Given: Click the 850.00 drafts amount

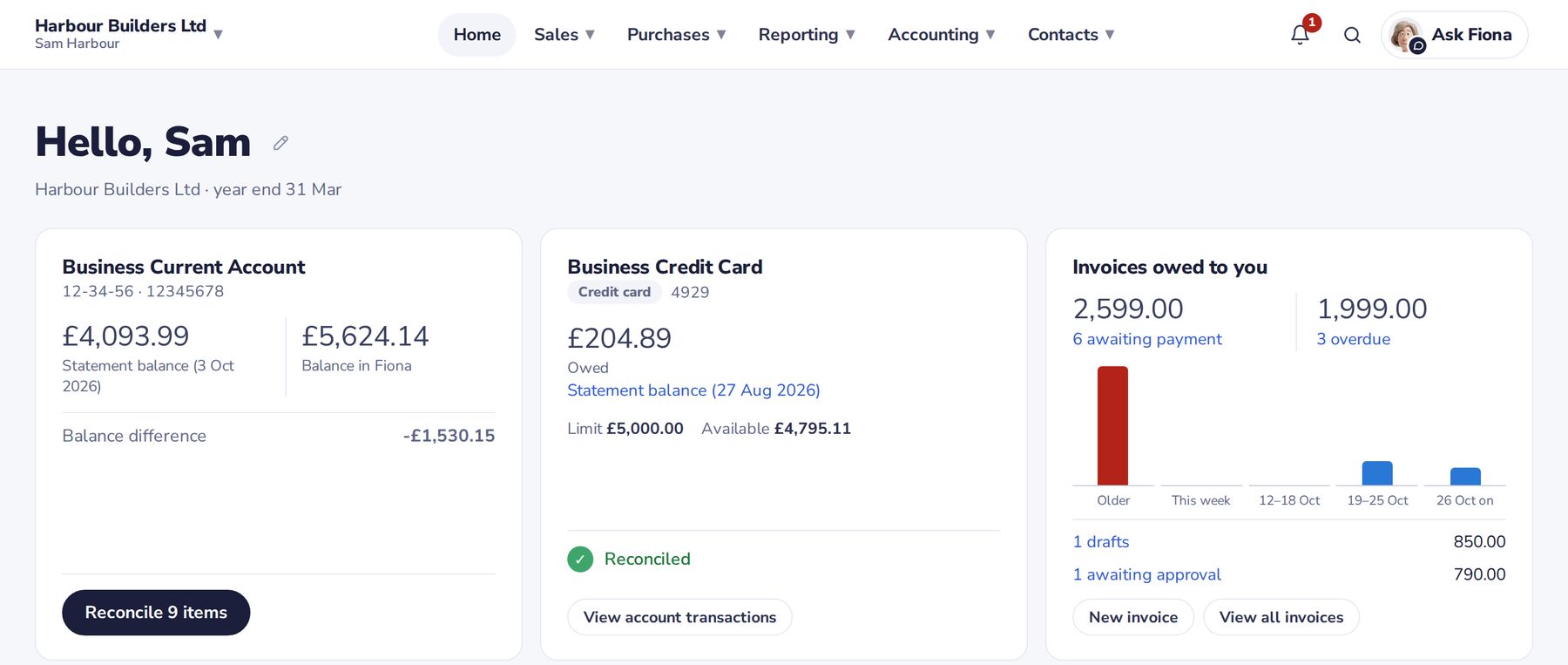Looking at the screenshot, I should [1479, 542].
